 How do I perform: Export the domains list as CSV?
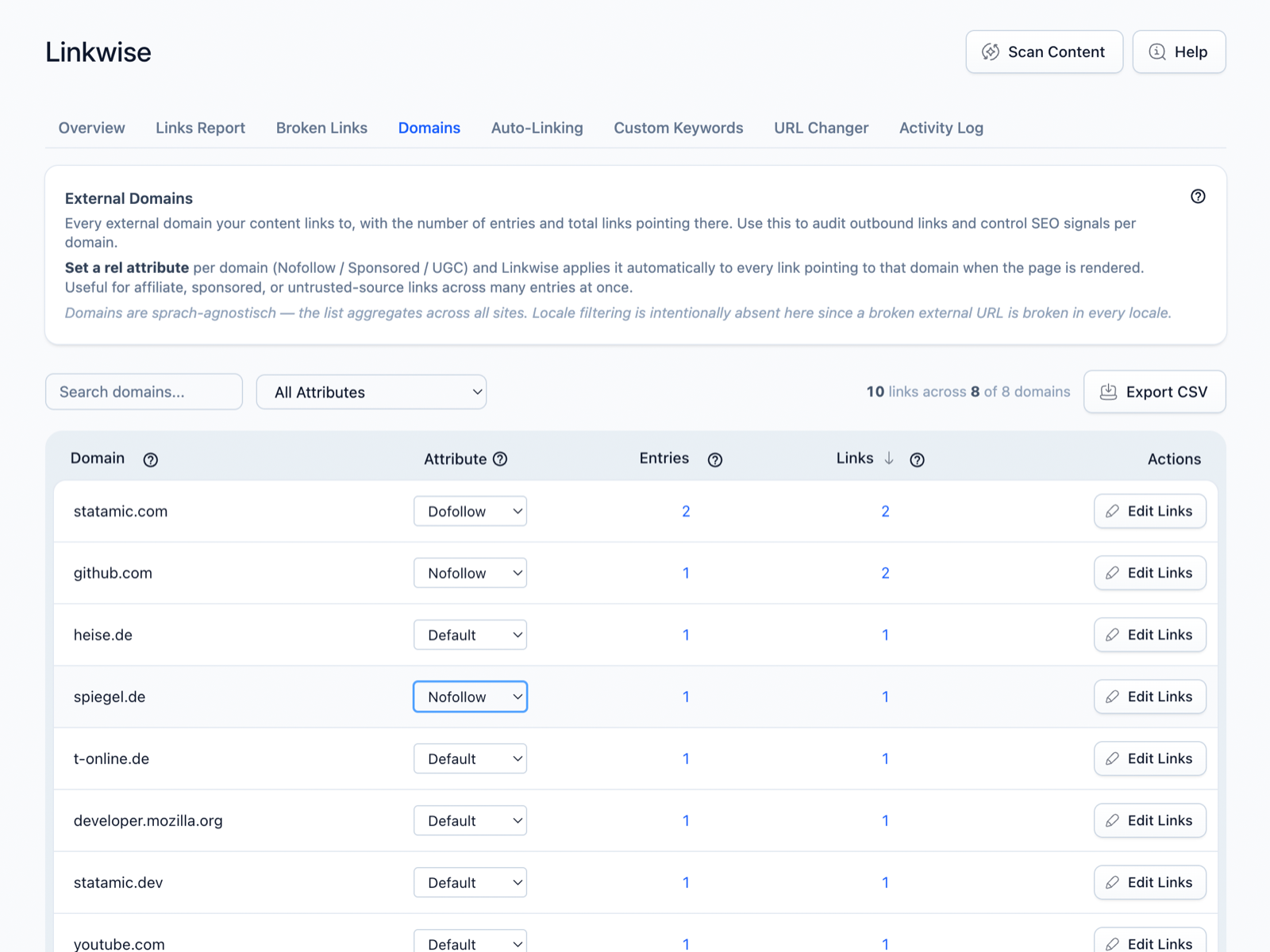[1154, 392]
